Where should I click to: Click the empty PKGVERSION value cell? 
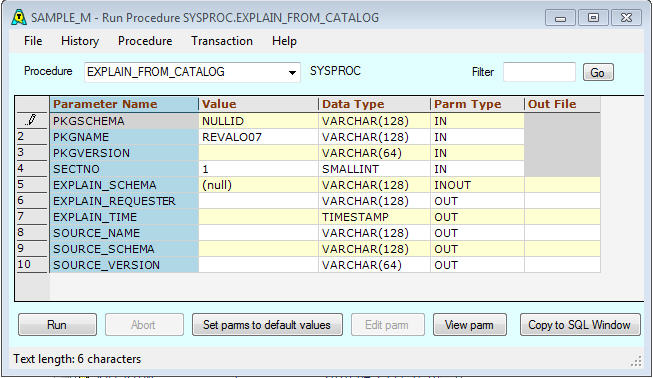(x=259, y=153)
